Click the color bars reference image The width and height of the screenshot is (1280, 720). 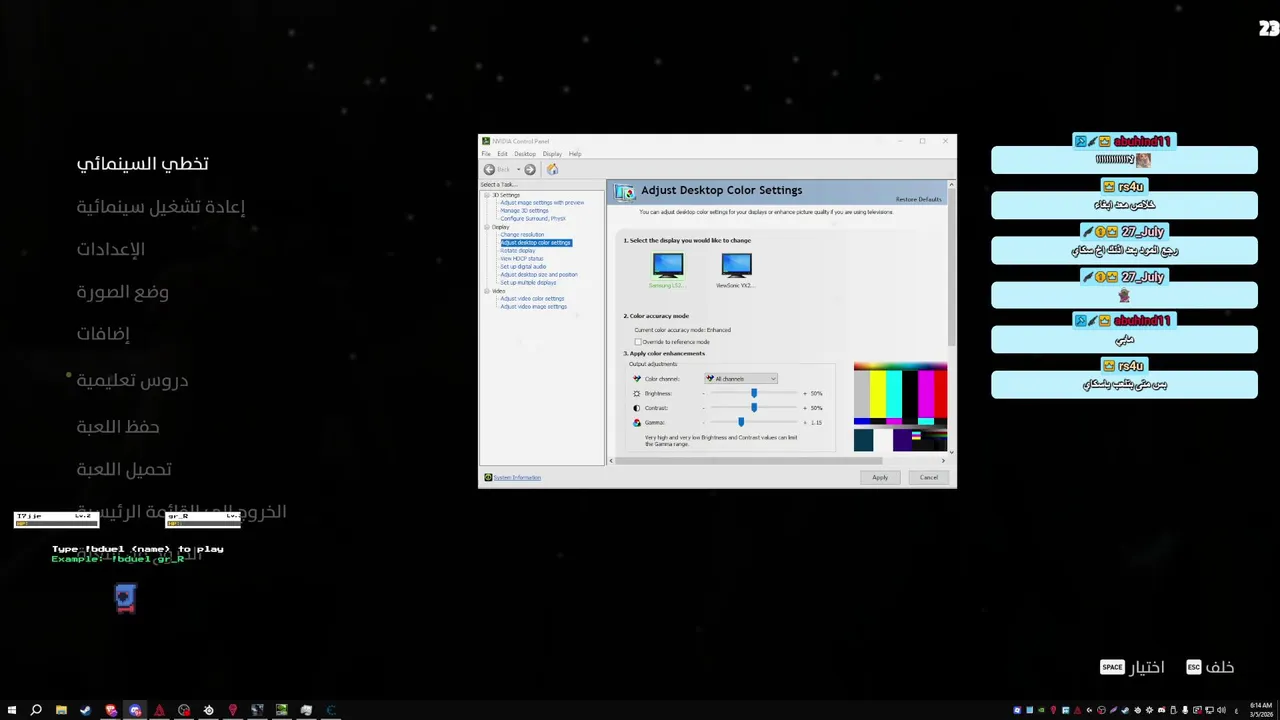coord(900,407)
